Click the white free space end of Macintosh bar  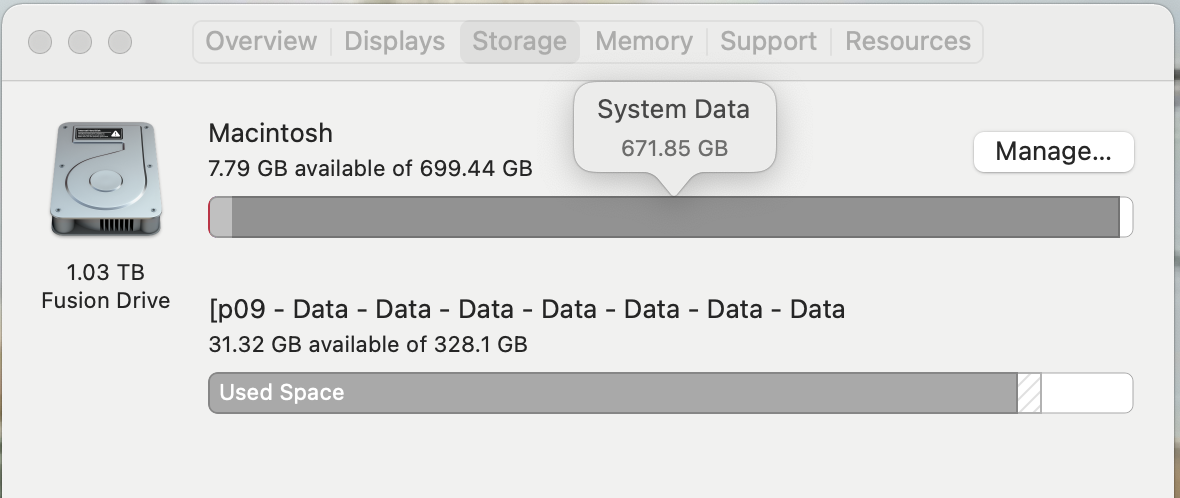coord(1126,217)
